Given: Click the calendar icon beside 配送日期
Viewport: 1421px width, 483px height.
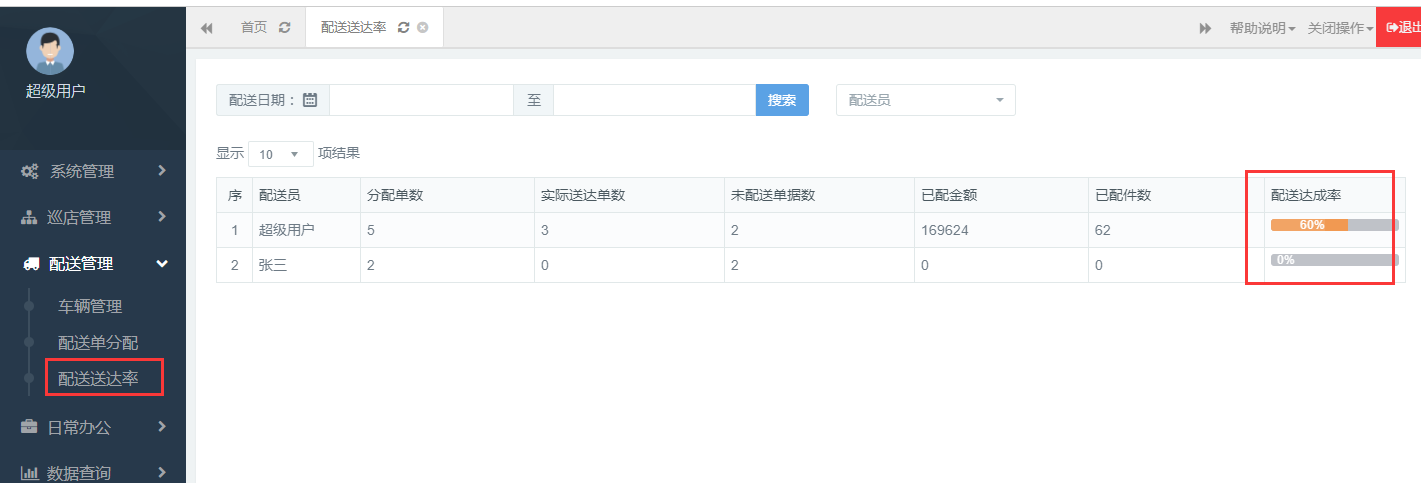Looking at the screenshot, I should (310, 100).
